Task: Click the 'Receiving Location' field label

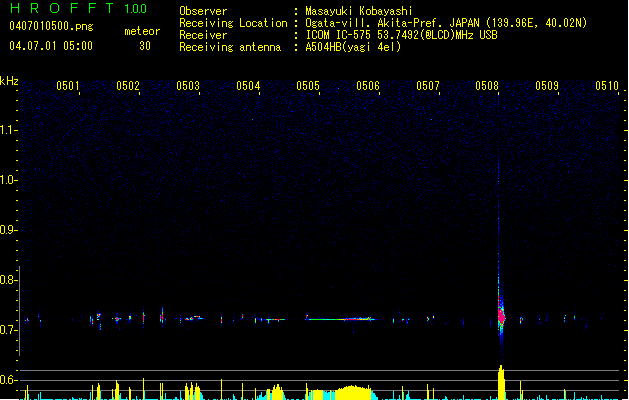Action: [233, 23]
